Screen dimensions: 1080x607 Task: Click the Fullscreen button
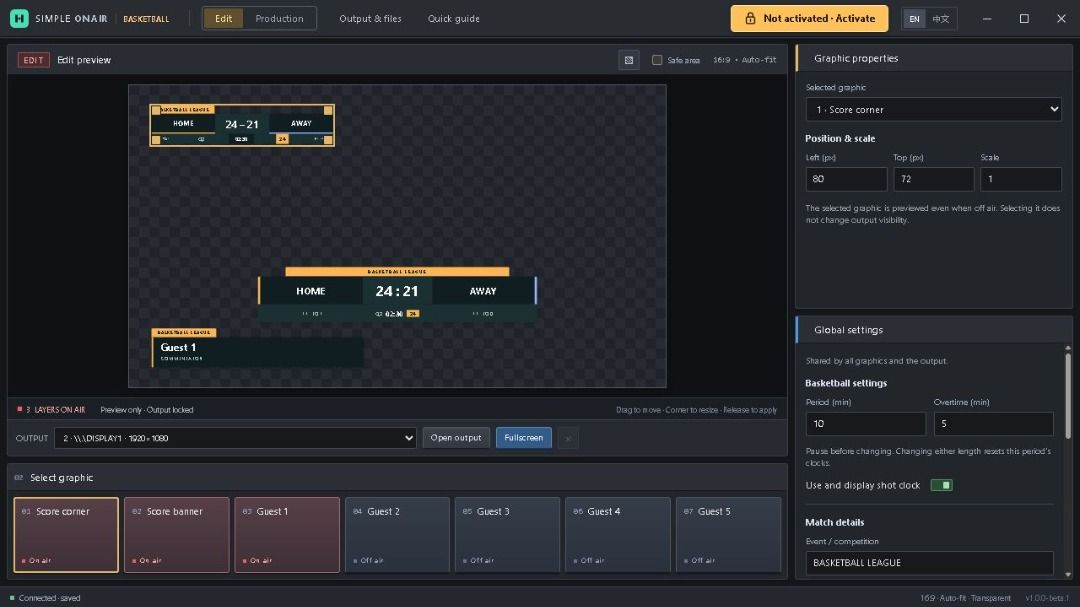tap(523, 438)
